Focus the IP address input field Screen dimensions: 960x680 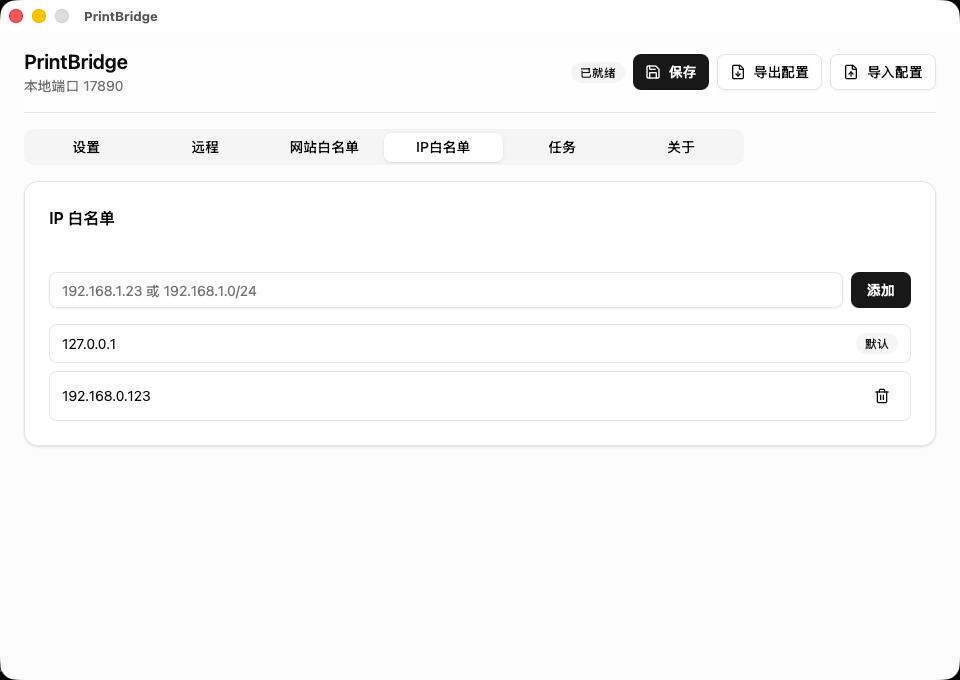point(446,290)
